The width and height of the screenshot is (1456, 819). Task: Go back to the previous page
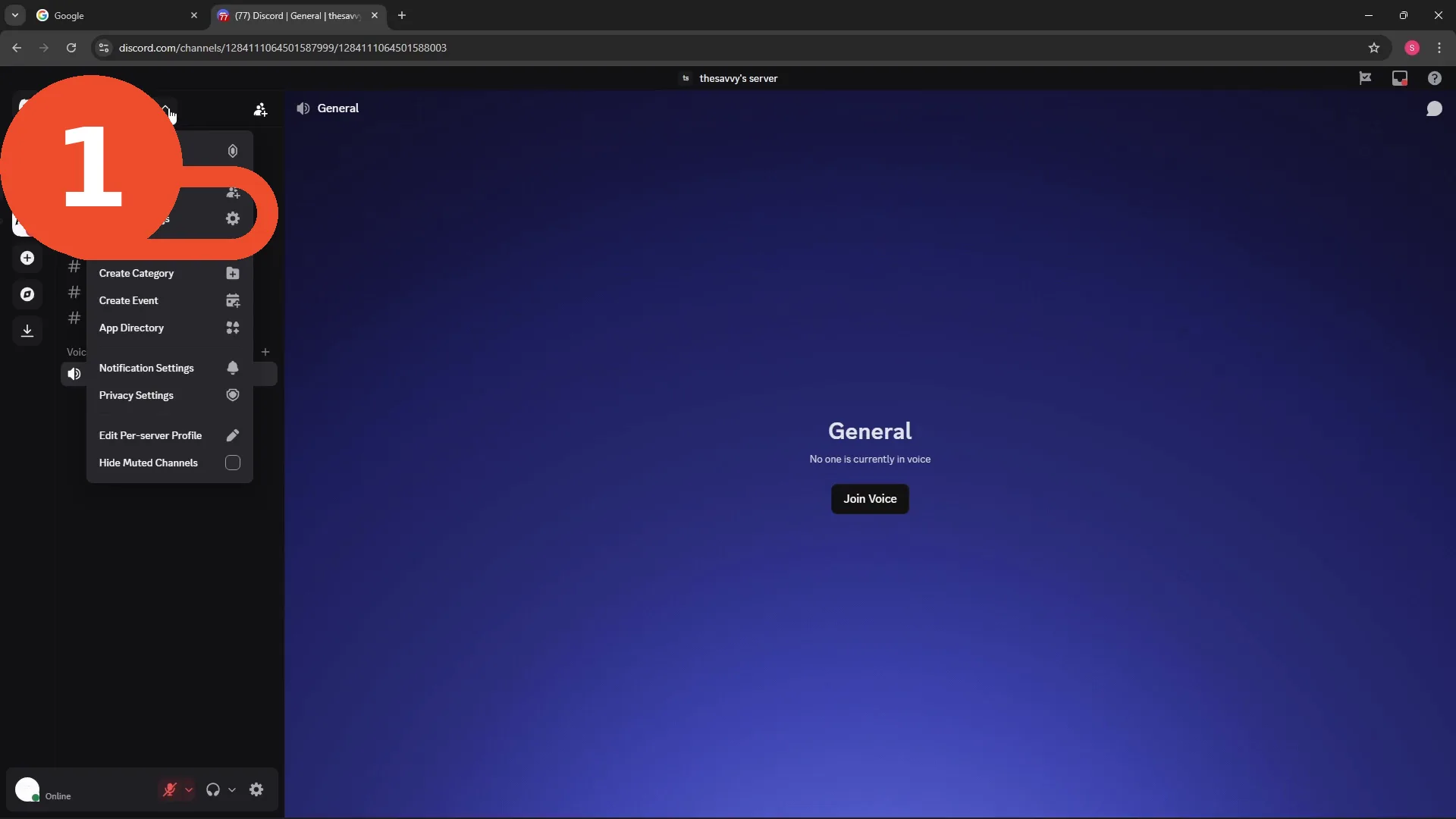tap(17, 48)
